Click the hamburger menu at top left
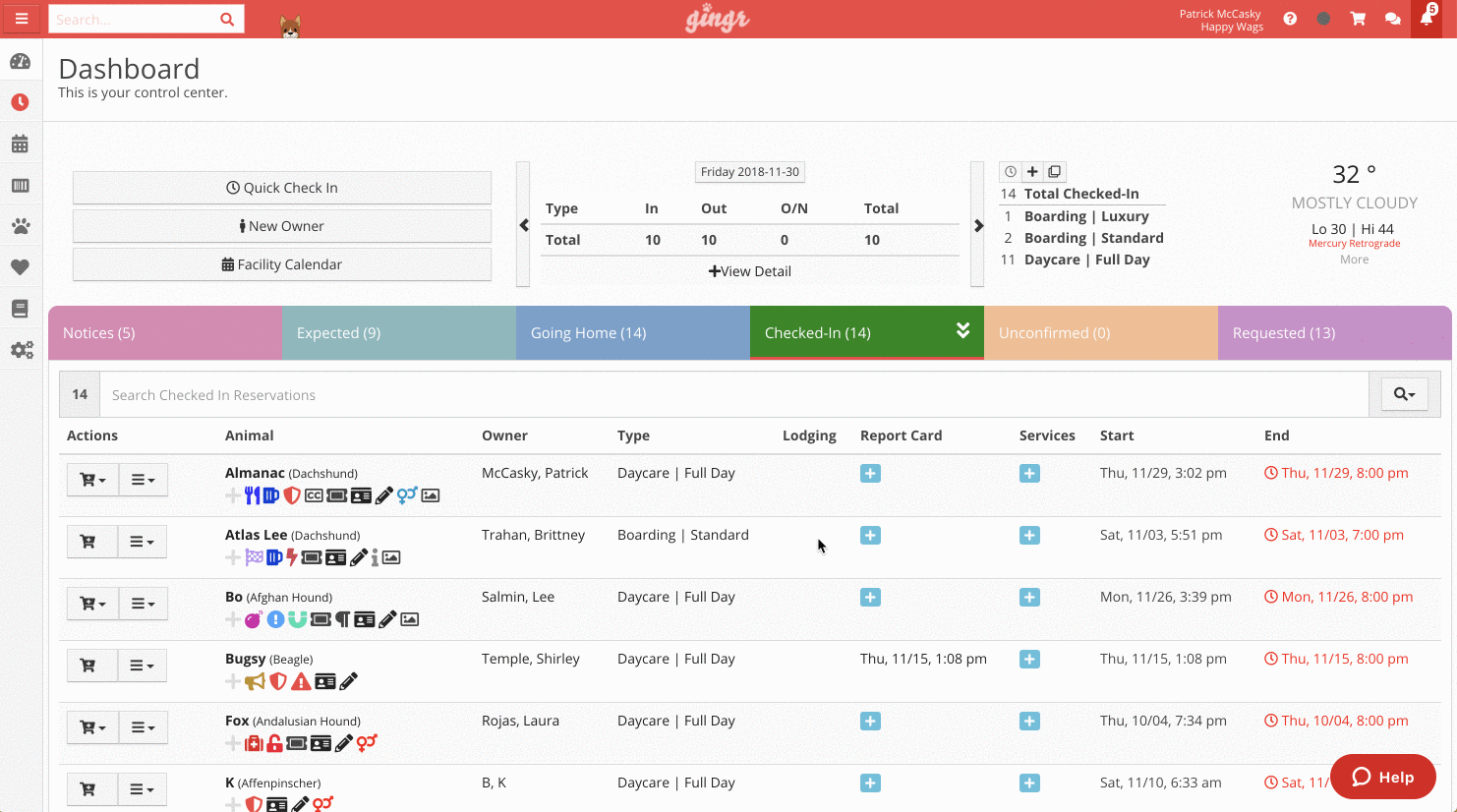This screenshot has width=1457, height=812. click(22, 18)
